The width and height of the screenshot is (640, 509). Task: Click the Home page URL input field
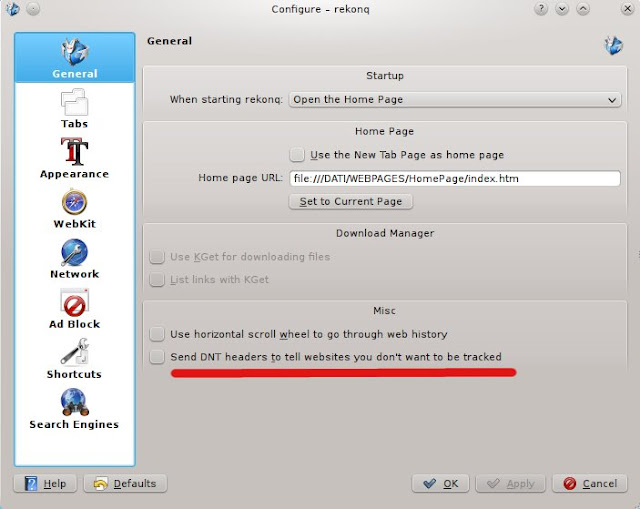pyautogui.click(x=455, y=178)
